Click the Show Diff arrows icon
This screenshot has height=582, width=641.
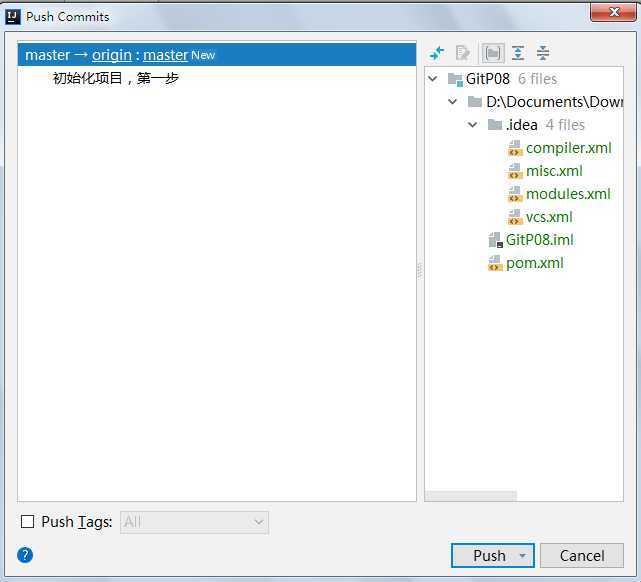[437, 53]
